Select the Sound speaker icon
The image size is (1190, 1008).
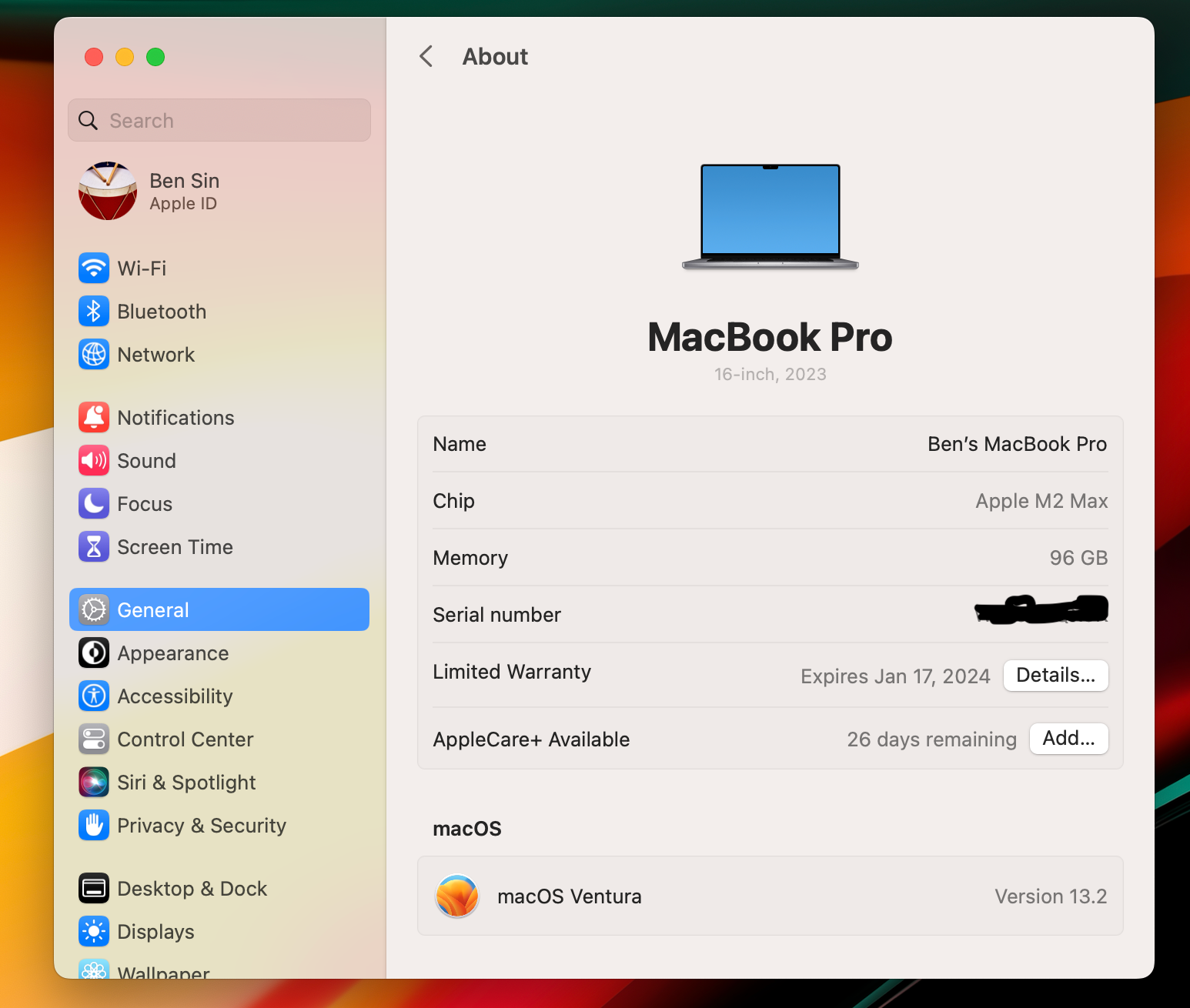[94, 461]
